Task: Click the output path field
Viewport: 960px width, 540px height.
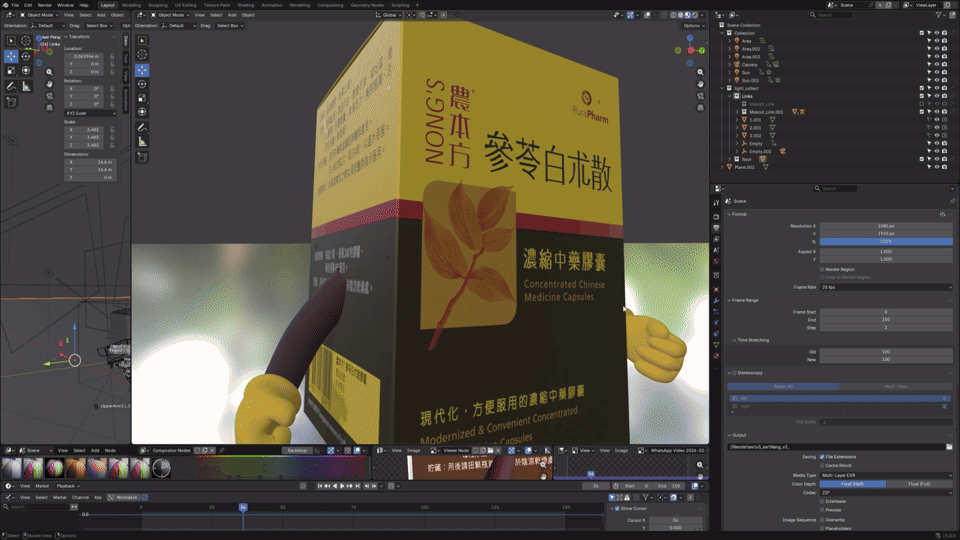Action: click(836, 447)
